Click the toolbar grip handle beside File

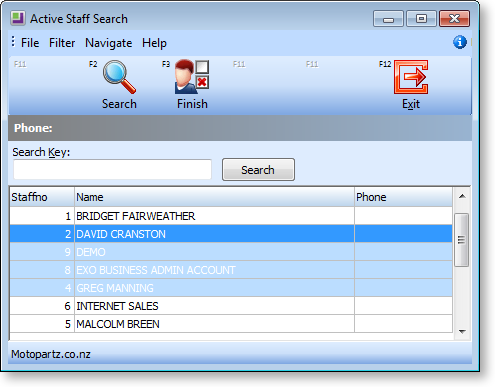click(x=13, y=42)
